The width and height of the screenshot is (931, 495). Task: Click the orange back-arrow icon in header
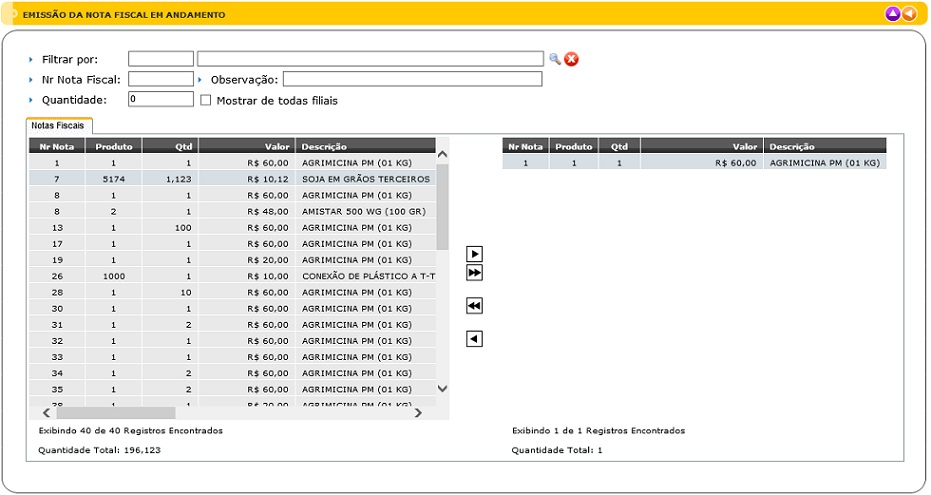click(909, 14)
